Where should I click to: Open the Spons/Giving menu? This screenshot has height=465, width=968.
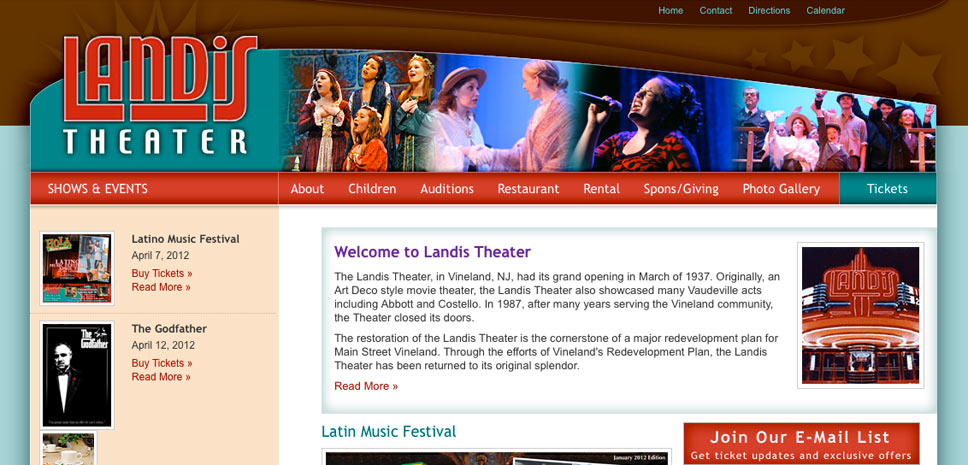tap(681, 189)
